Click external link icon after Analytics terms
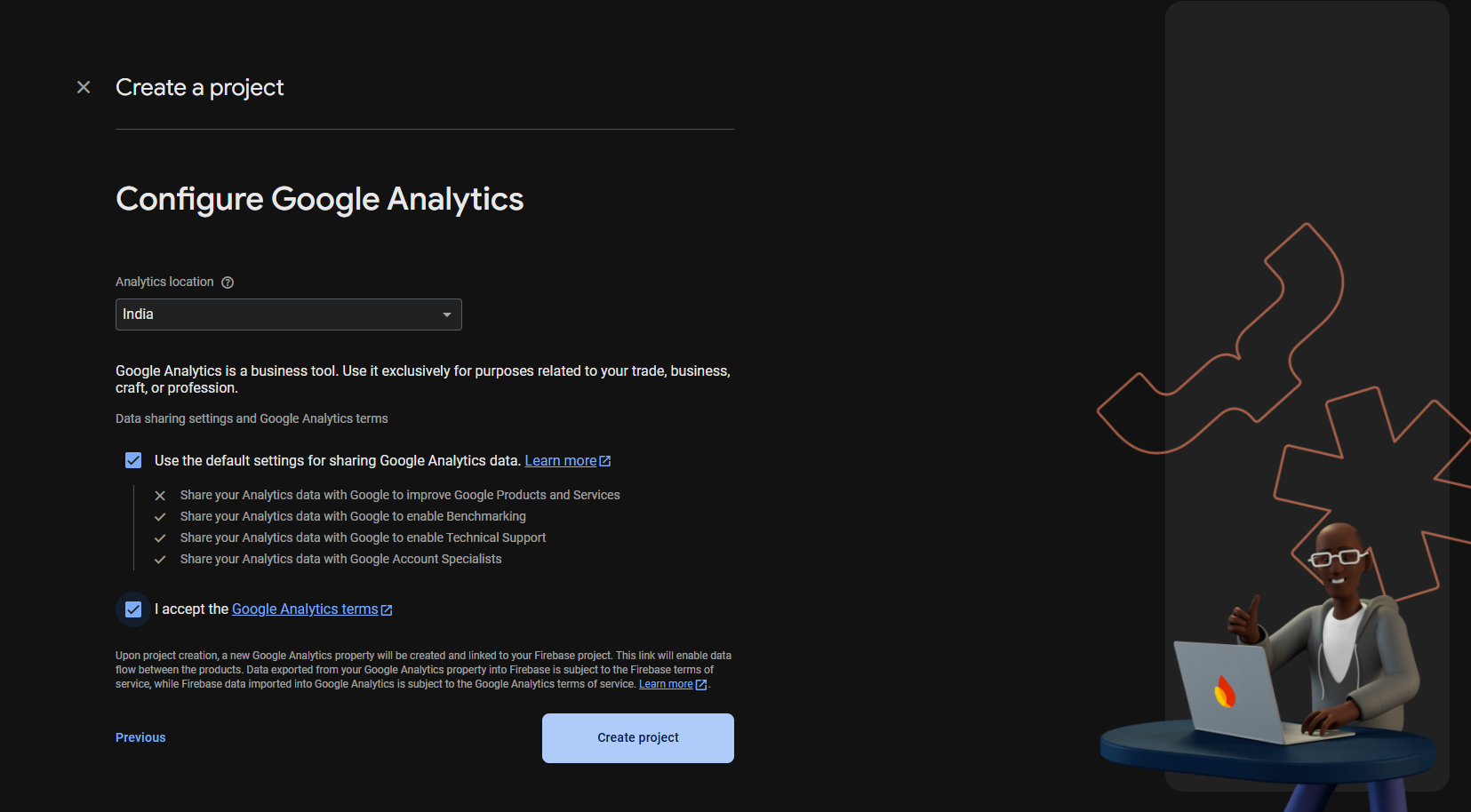The height and width of the screenshot is (812, 1471). [387, 610]
